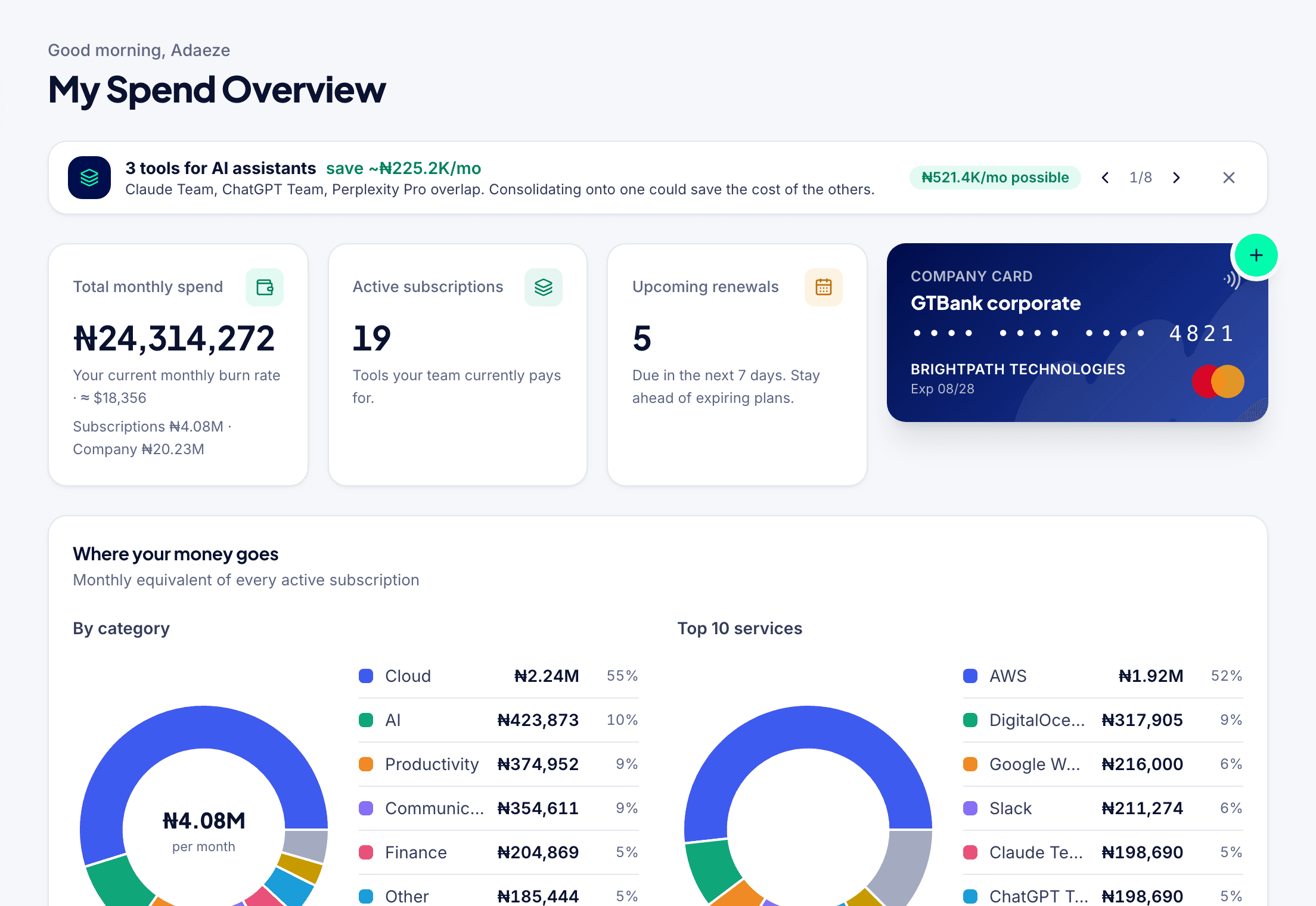Click the By category heading
This screenshot has width=1316, height=906.
tap(121, 628)
